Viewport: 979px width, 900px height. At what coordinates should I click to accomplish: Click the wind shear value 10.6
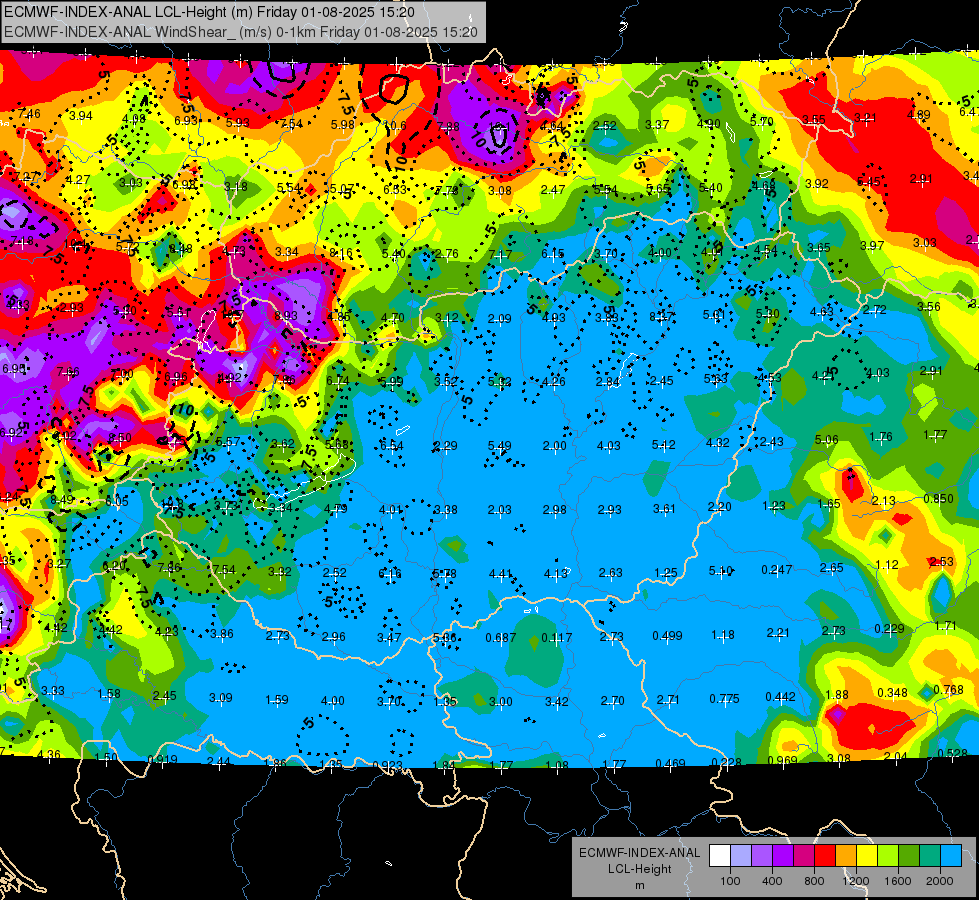395,126
